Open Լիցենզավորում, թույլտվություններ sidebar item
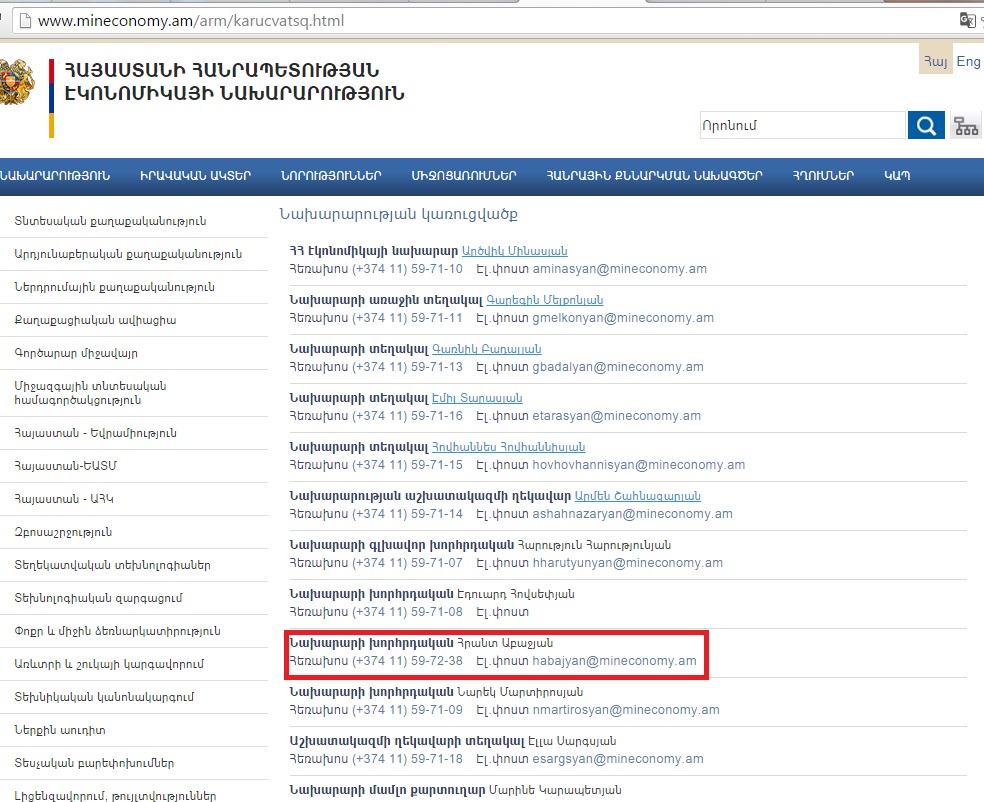The height and width of the screenshot is (802, 984). pyautogui.click(x=115, y=796)
